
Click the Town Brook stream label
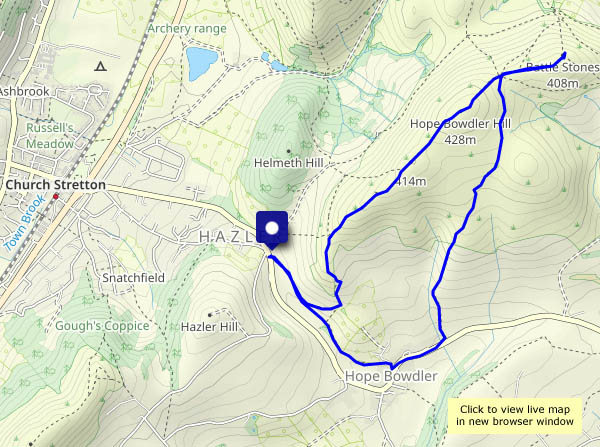click(x=24, y=223)
